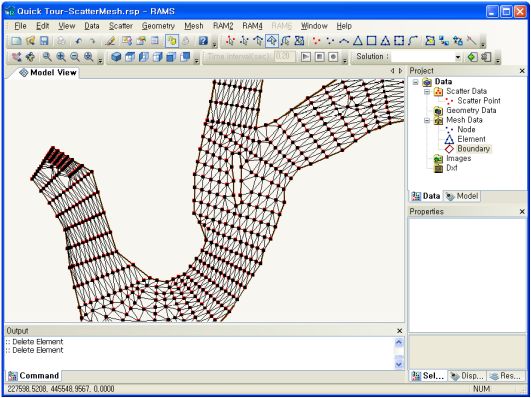
Task: Open the Solution dropdown
Action: [458, 57]
